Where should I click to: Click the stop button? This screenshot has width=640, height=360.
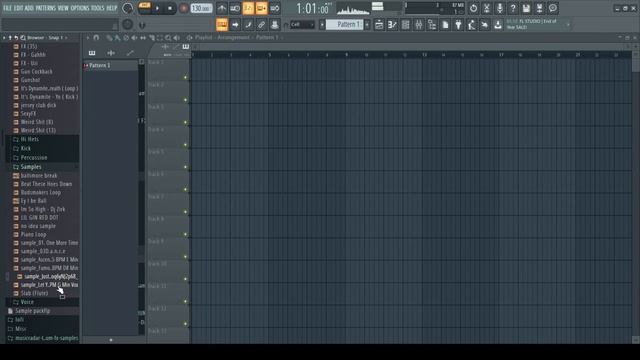pyautogui.click(x=170, y=8)
